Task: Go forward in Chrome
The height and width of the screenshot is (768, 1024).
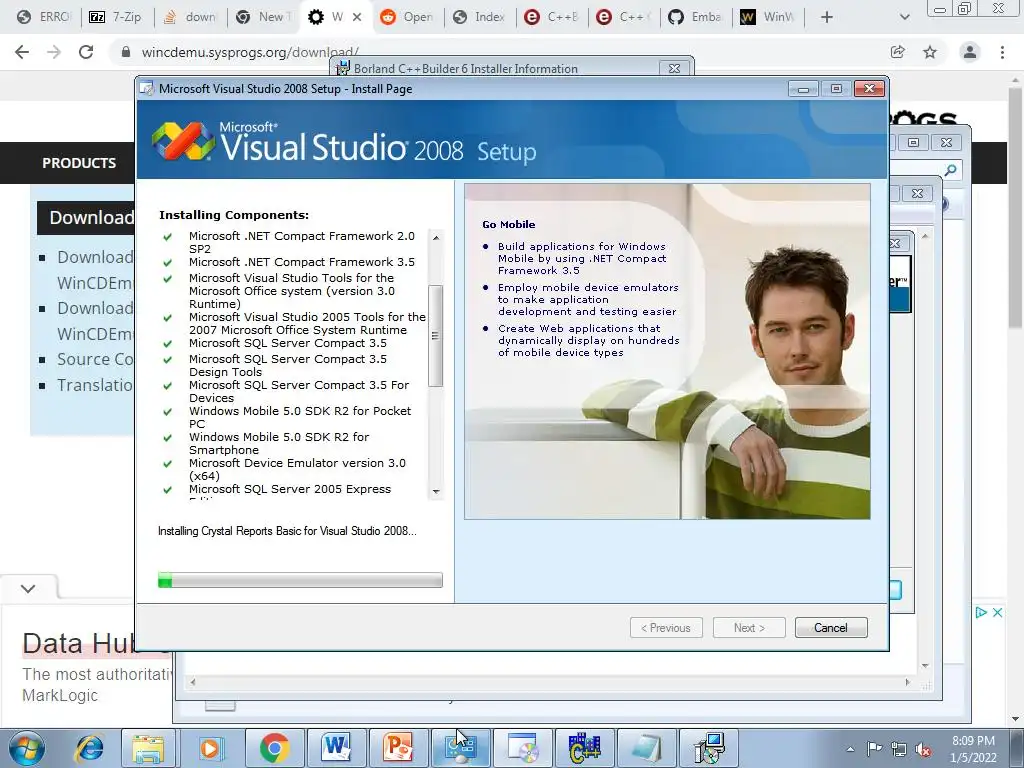Action: click(x=54, y=52)
